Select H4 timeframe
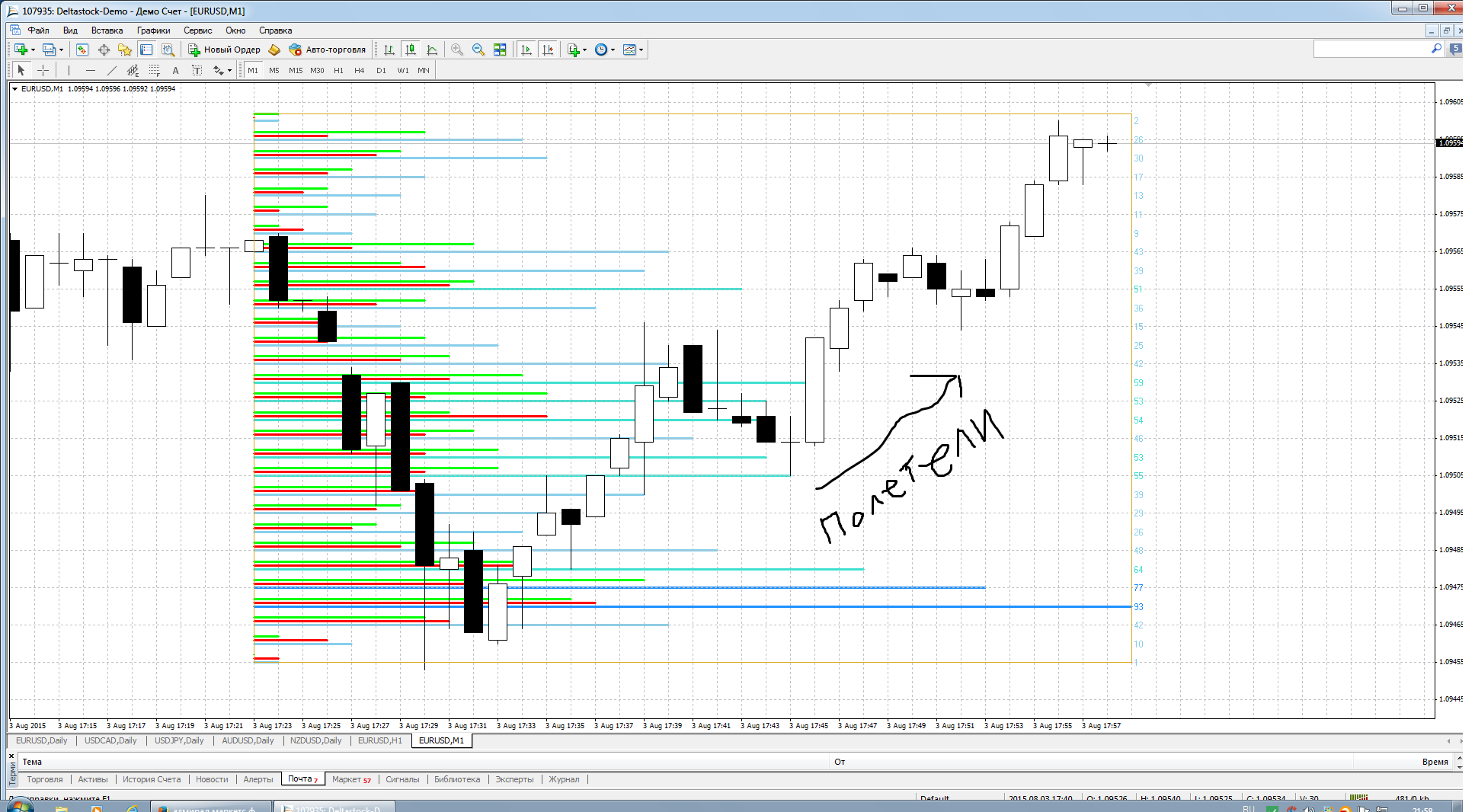This screenshot has height=812, width=1475. coord(360,70)
